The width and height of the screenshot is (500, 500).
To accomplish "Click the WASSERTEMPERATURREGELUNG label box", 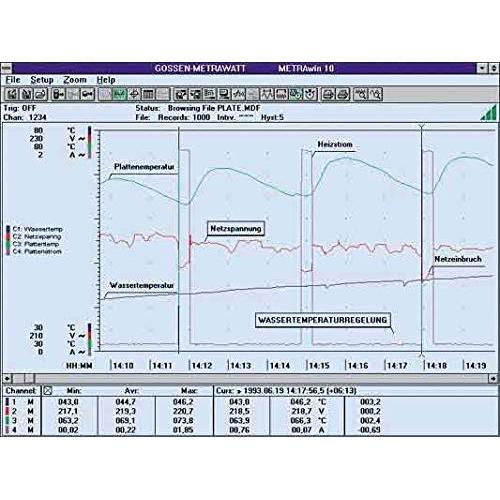I will click(323, 320).
